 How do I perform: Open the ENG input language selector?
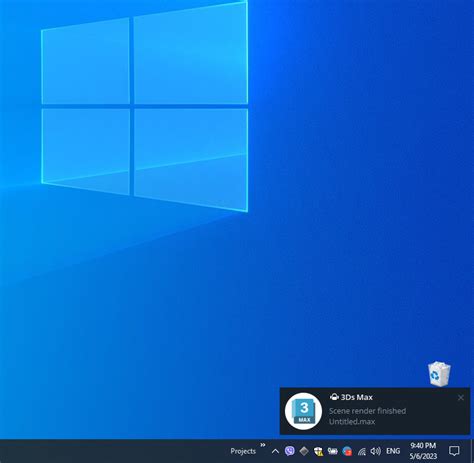tap(393, 451)
